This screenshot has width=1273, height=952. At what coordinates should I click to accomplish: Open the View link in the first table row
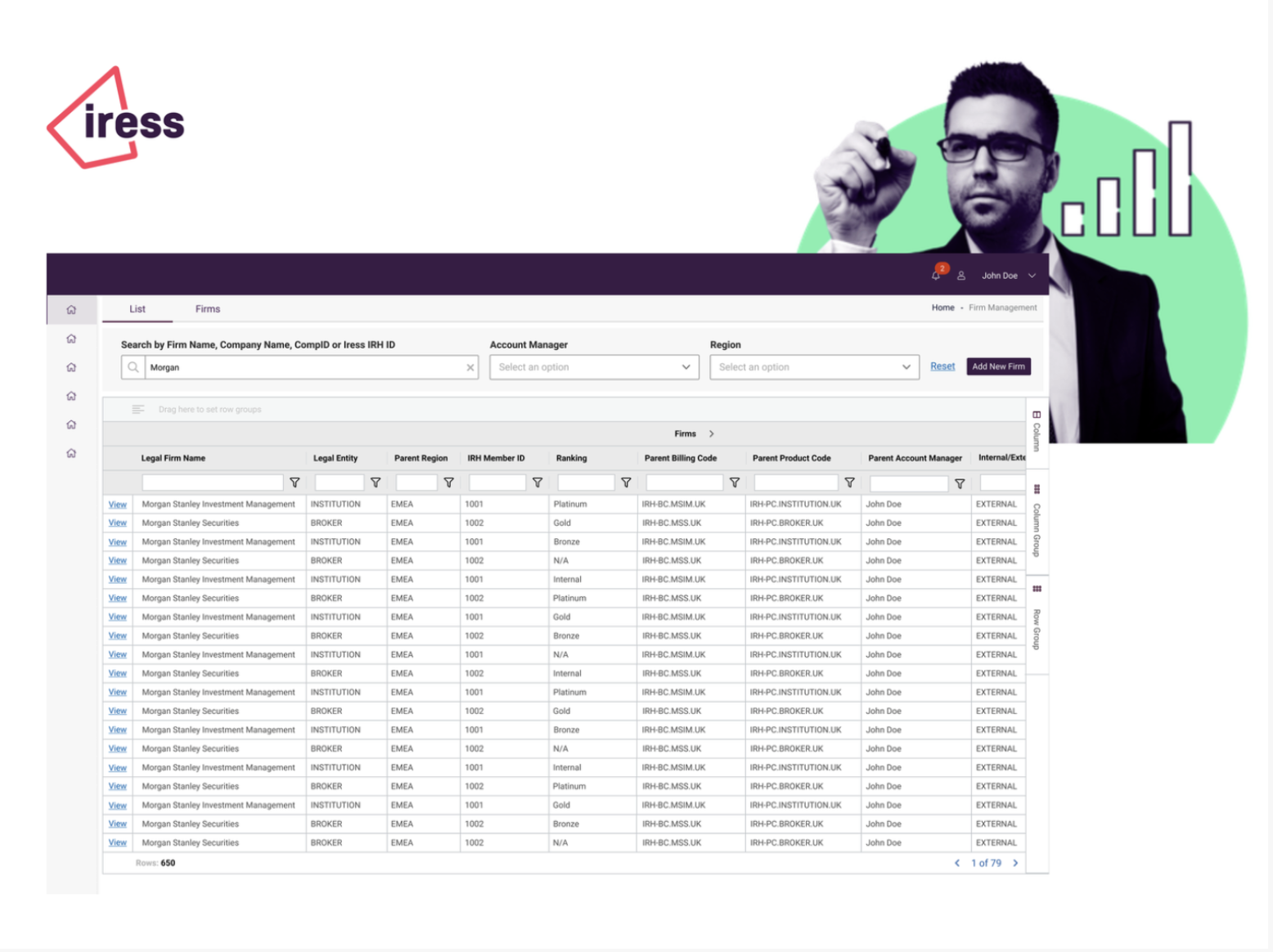118,505
